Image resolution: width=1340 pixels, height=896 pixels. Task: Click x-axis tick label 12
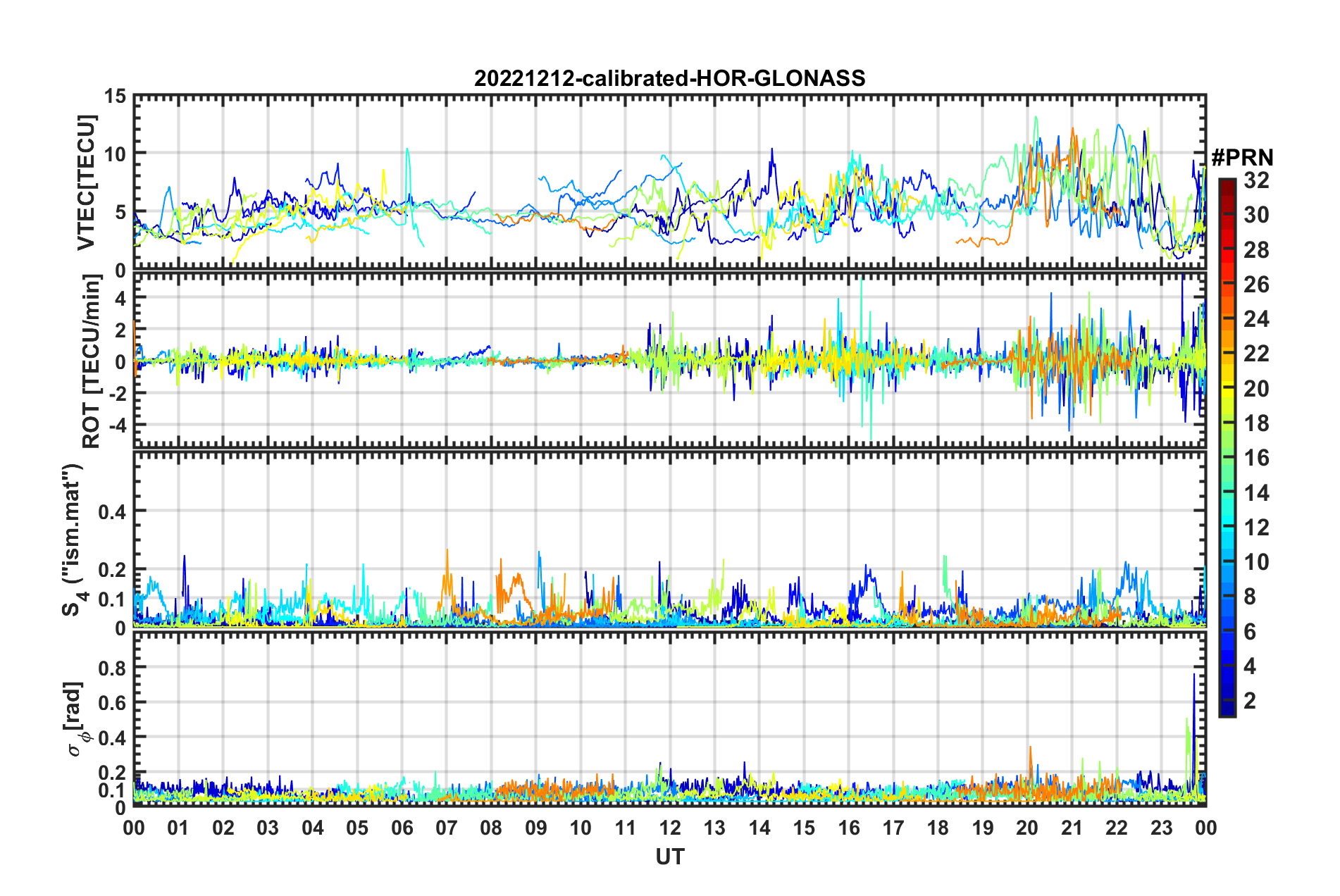670,828
